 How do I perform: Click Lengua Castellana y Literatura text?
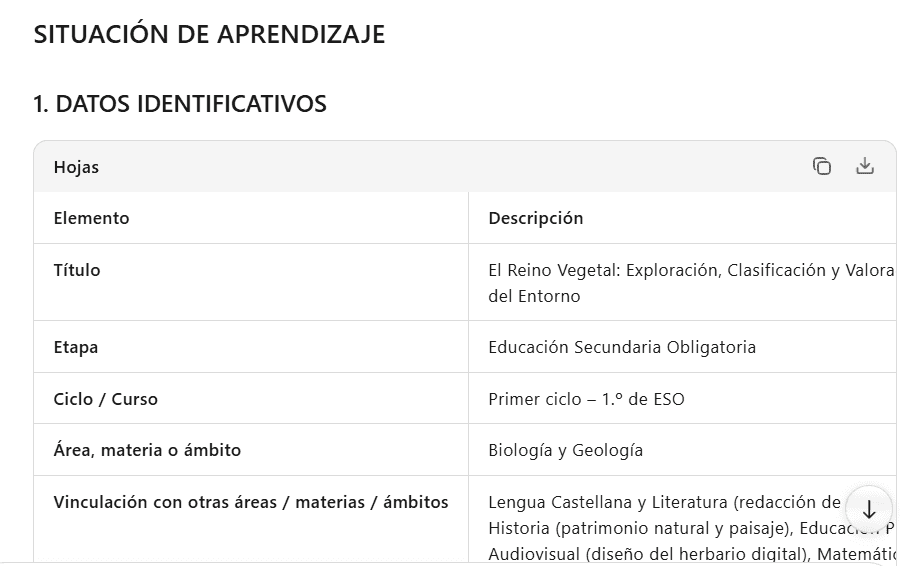click(x=609, y=502)
